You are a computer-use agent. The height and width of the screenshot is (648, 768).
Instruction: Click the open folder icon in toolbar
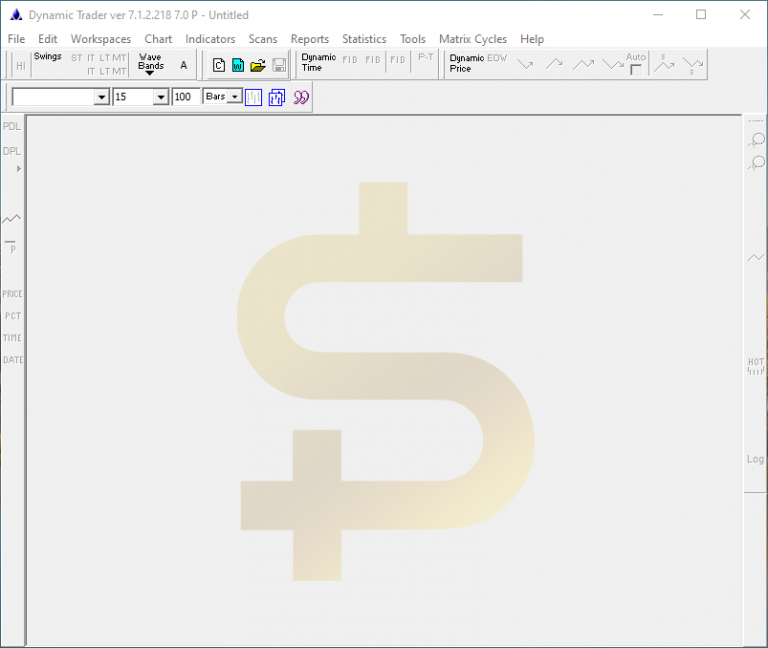(258, 65)
